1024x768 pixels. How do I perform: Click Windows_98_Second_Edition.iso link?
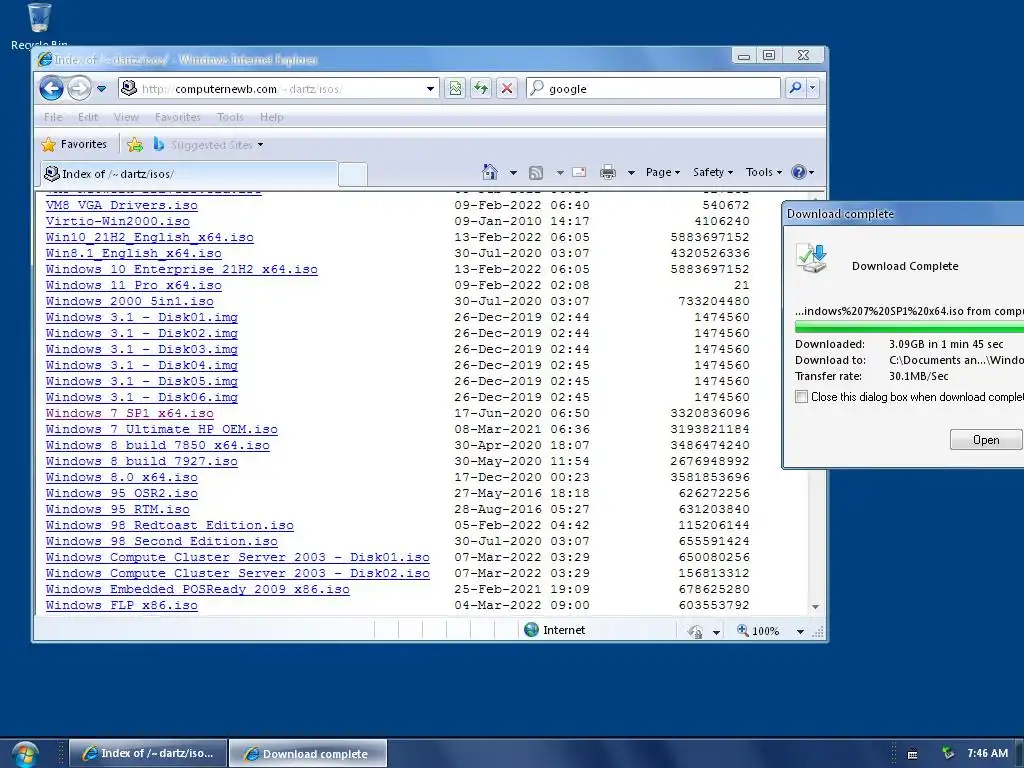click(161, 541)
